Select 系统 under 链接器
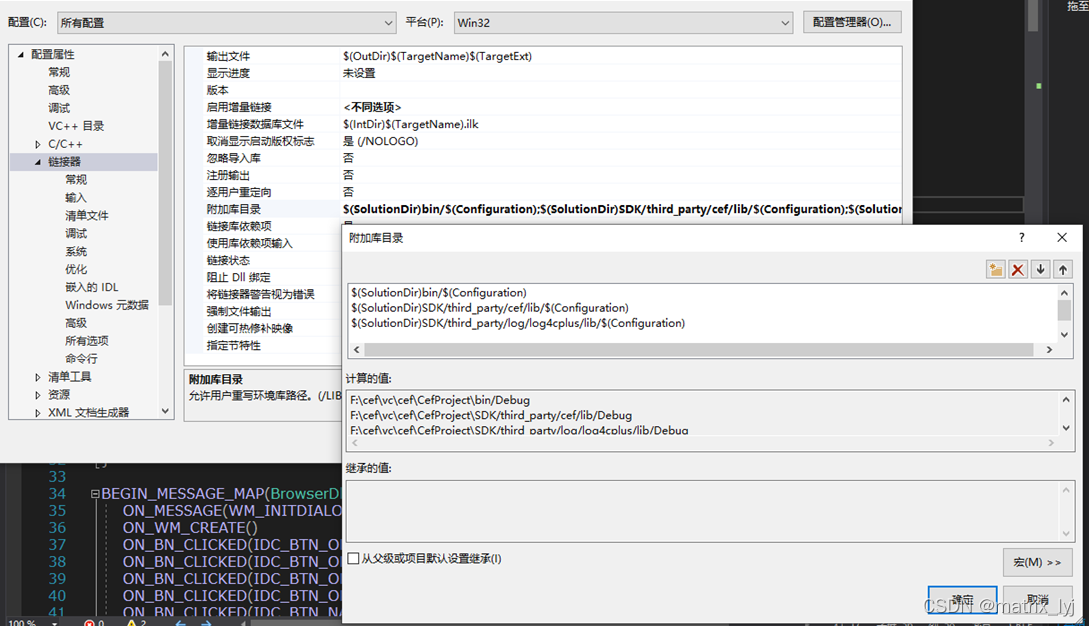1089x626 pixels. 76,251
